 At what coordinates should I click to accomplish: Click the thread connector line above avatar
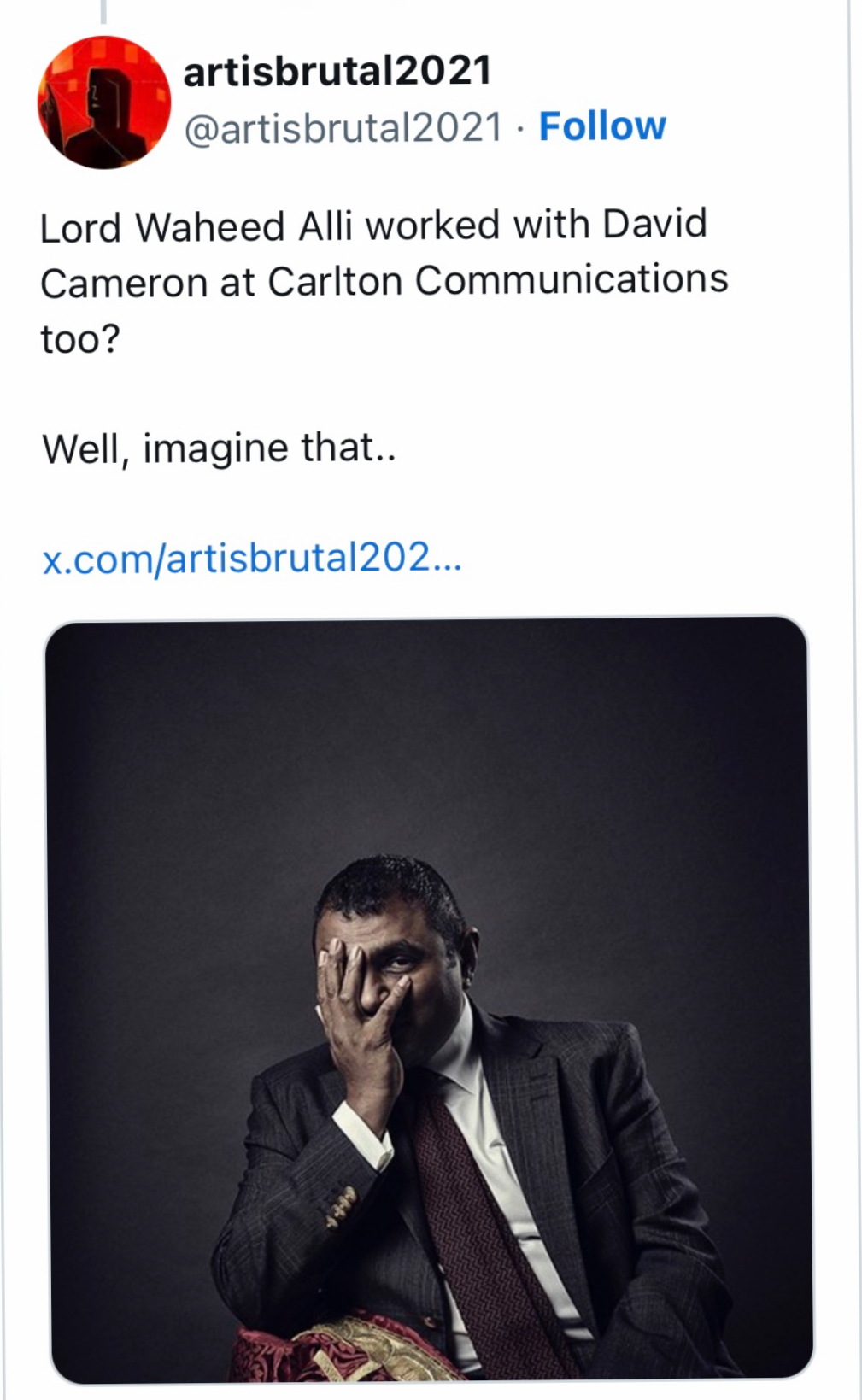[103, 11]
